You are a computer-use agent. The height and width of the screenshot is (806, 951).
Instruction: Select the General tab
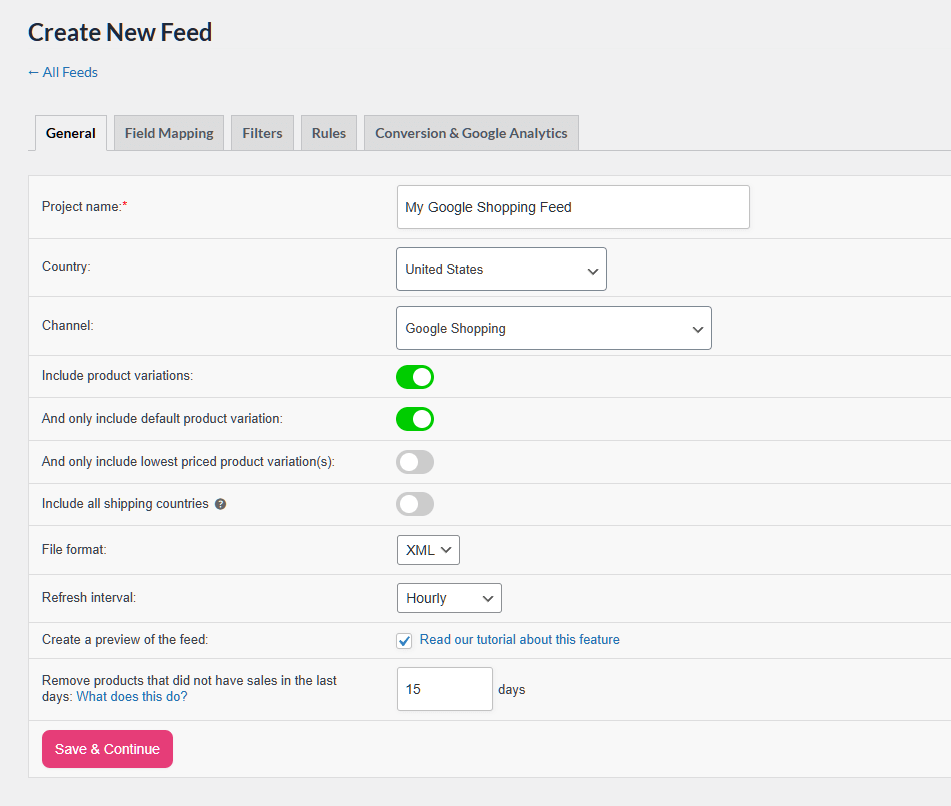click(x=71, y=133)
